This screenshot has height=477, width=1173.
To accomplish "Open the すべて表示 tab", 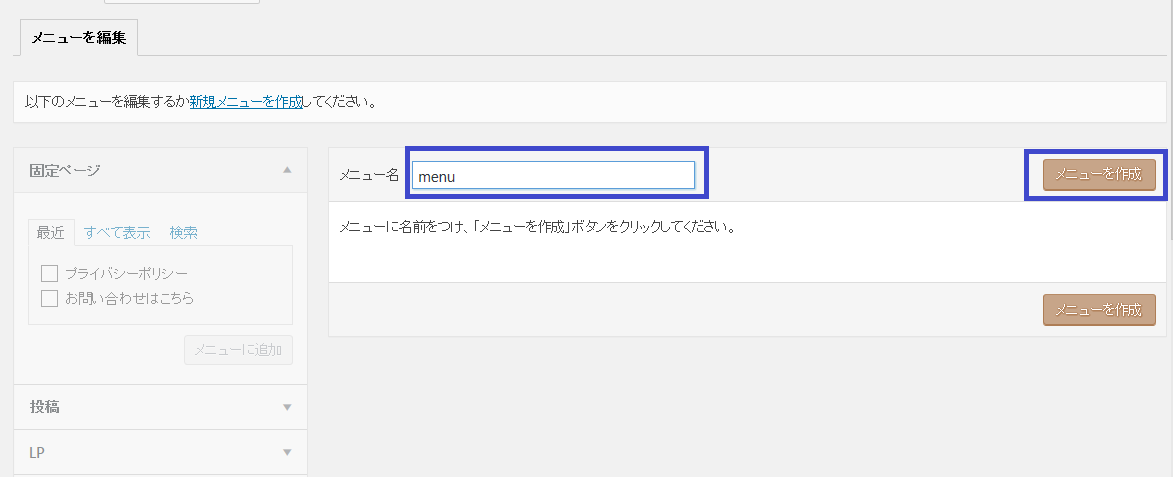I will pyautogui.click(x=117, y=232).
